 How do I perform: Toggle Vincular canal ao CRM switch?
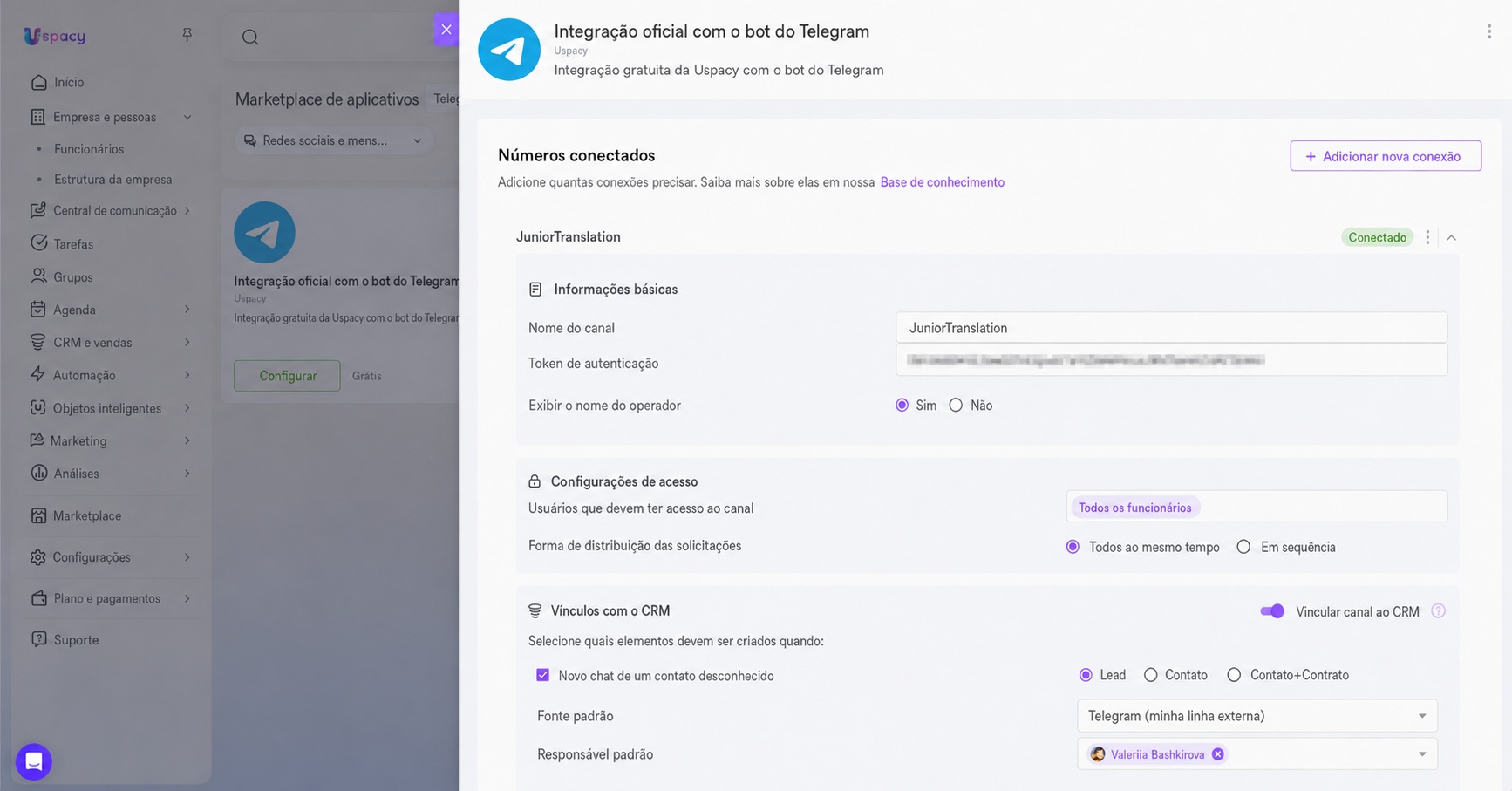coord(1272,611)
